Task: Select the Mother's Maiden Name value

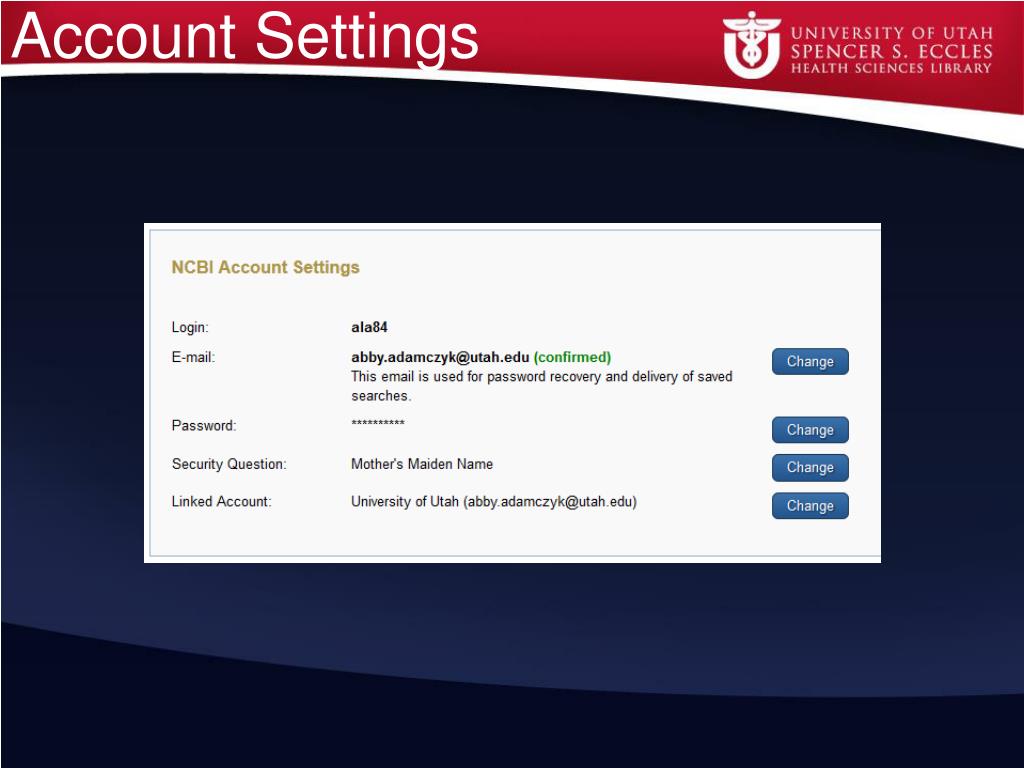Action: [422, 464]
